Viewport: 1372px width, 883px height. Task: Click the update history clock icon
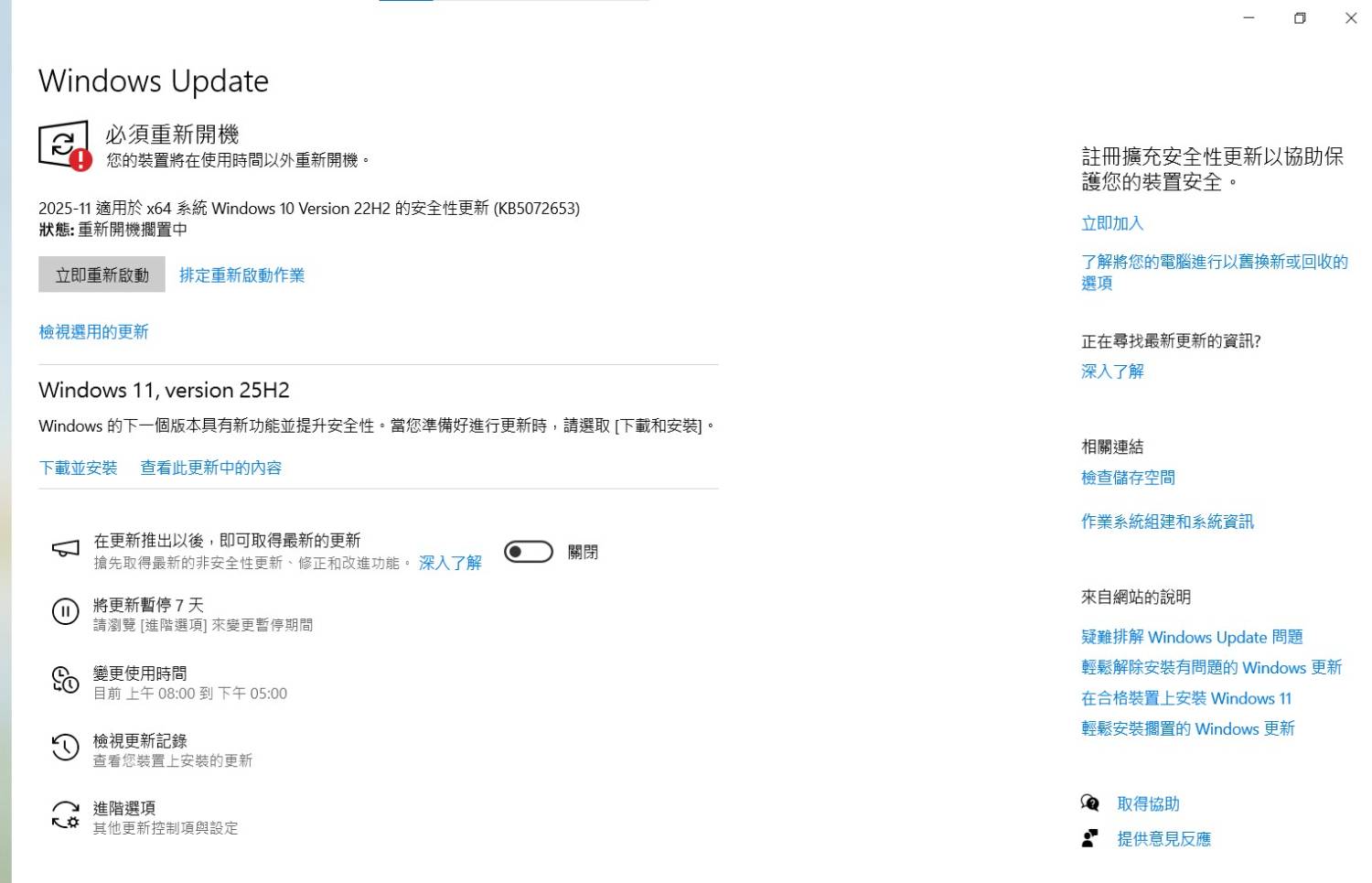(65, 748)
